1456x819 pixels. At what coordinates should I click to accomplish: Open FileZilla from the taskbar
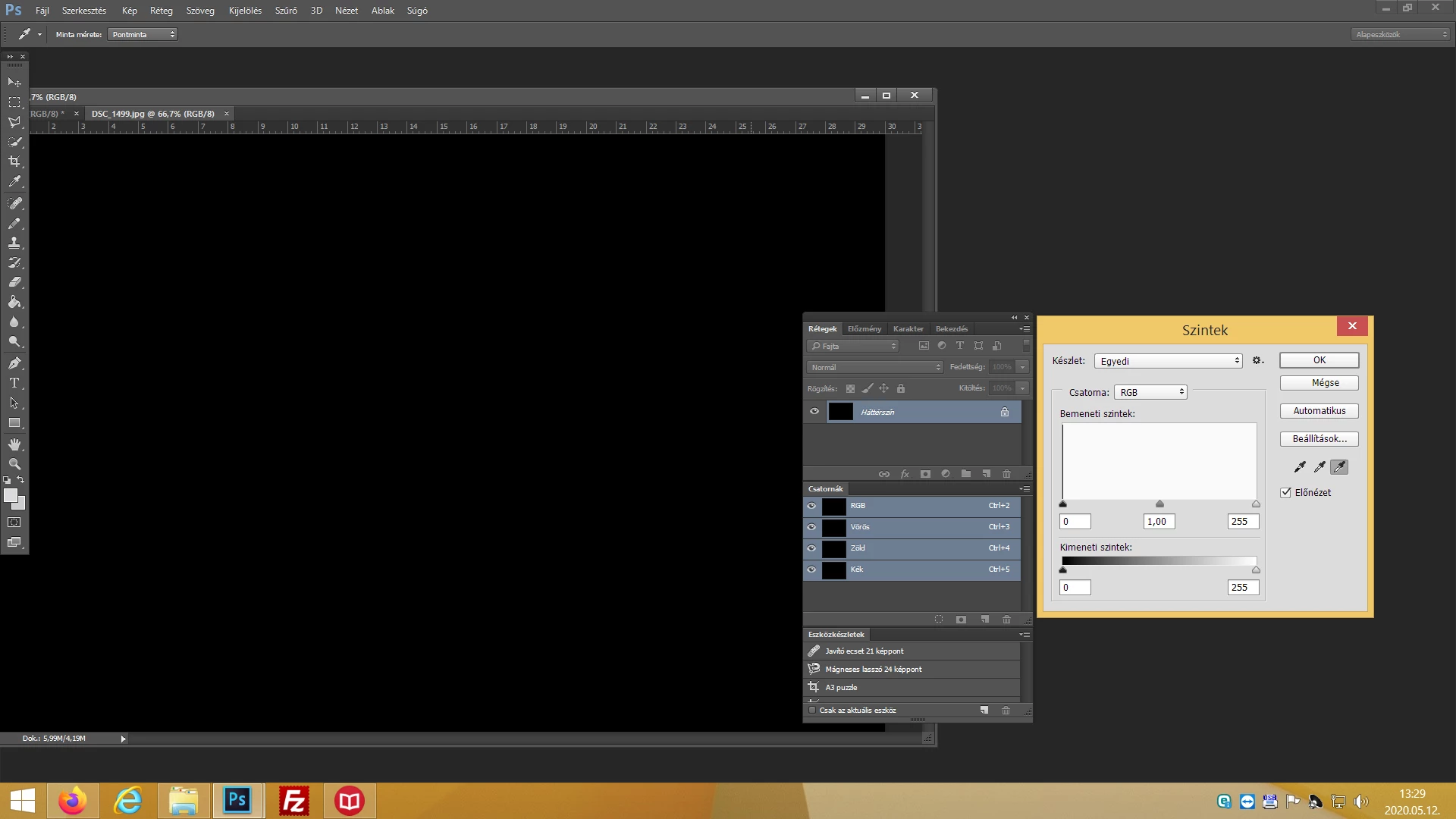[293, 801]
